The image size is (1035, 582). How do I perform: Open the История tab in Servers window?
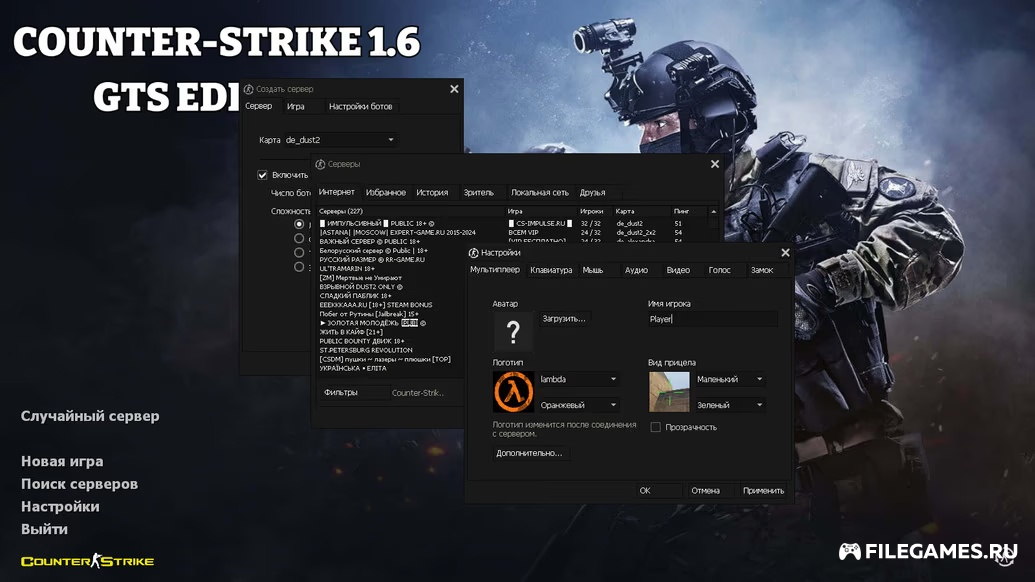click(x=432, y=193)
